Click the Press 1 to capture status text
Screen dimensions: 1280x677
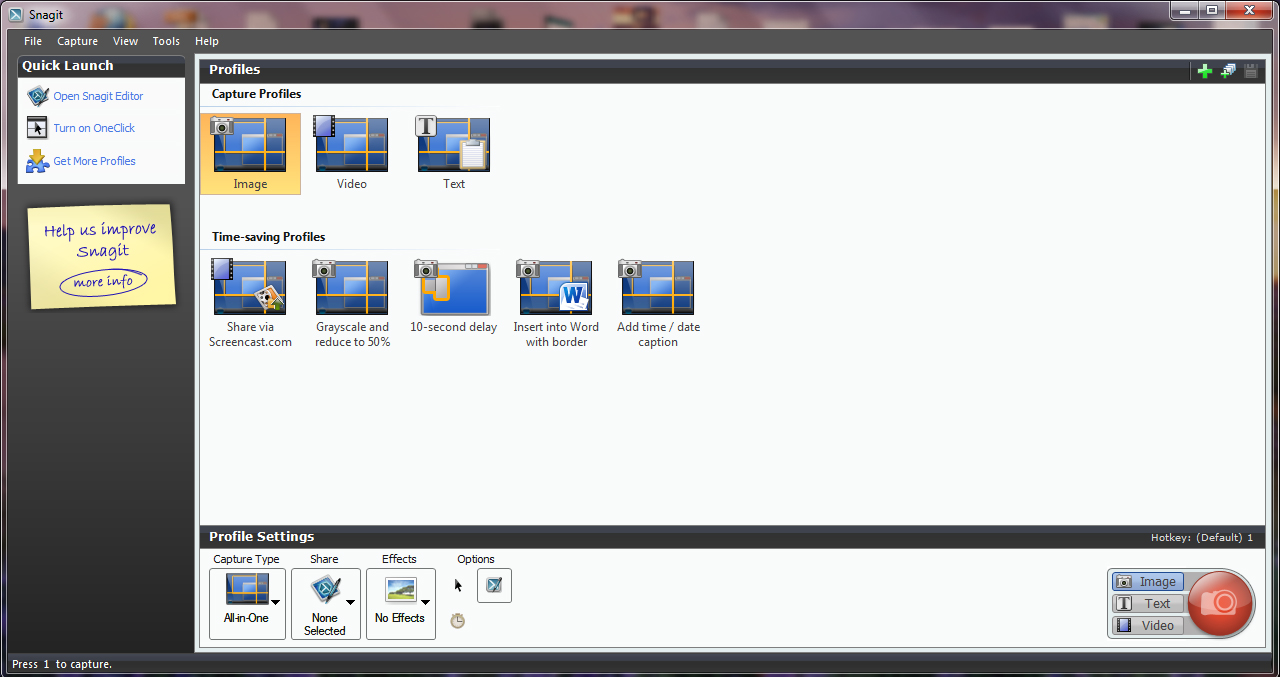coord(62,664)
